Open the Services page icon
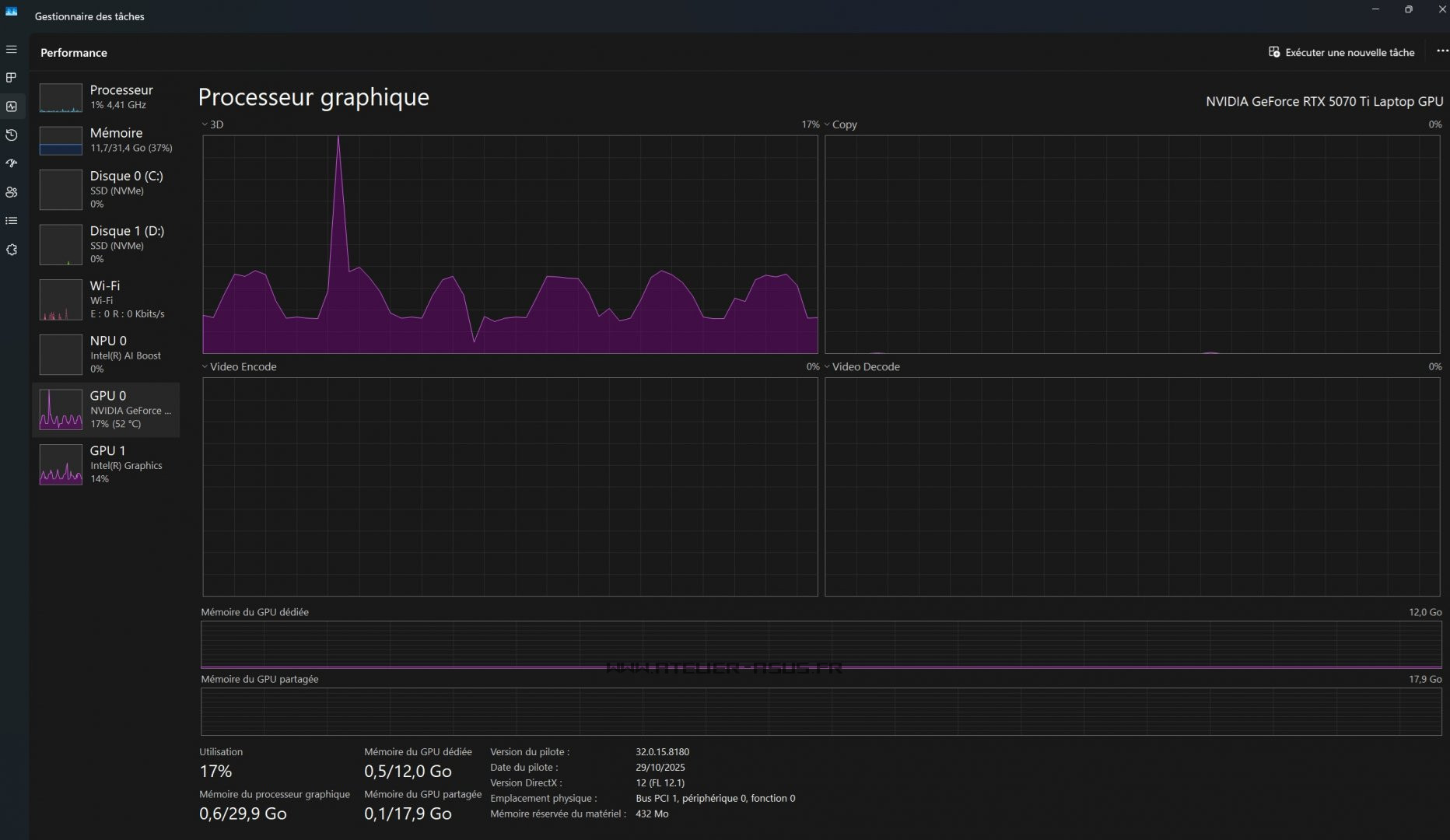The height and width of the screenshot is (840, 1450). pyautogui.click(x=12, y=250)
